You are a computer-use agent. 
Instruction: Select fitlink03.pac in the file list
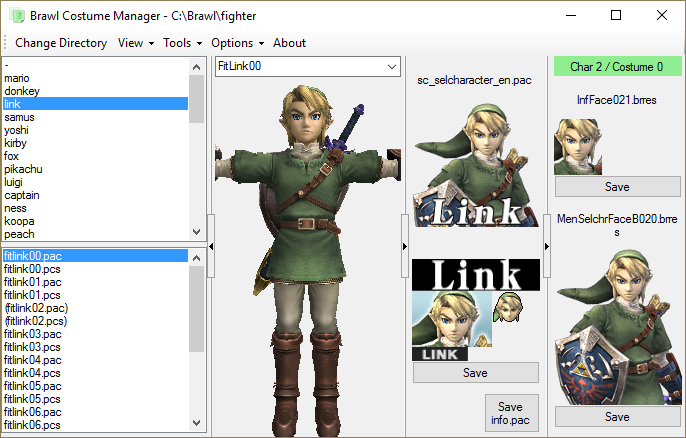[95, 334]
